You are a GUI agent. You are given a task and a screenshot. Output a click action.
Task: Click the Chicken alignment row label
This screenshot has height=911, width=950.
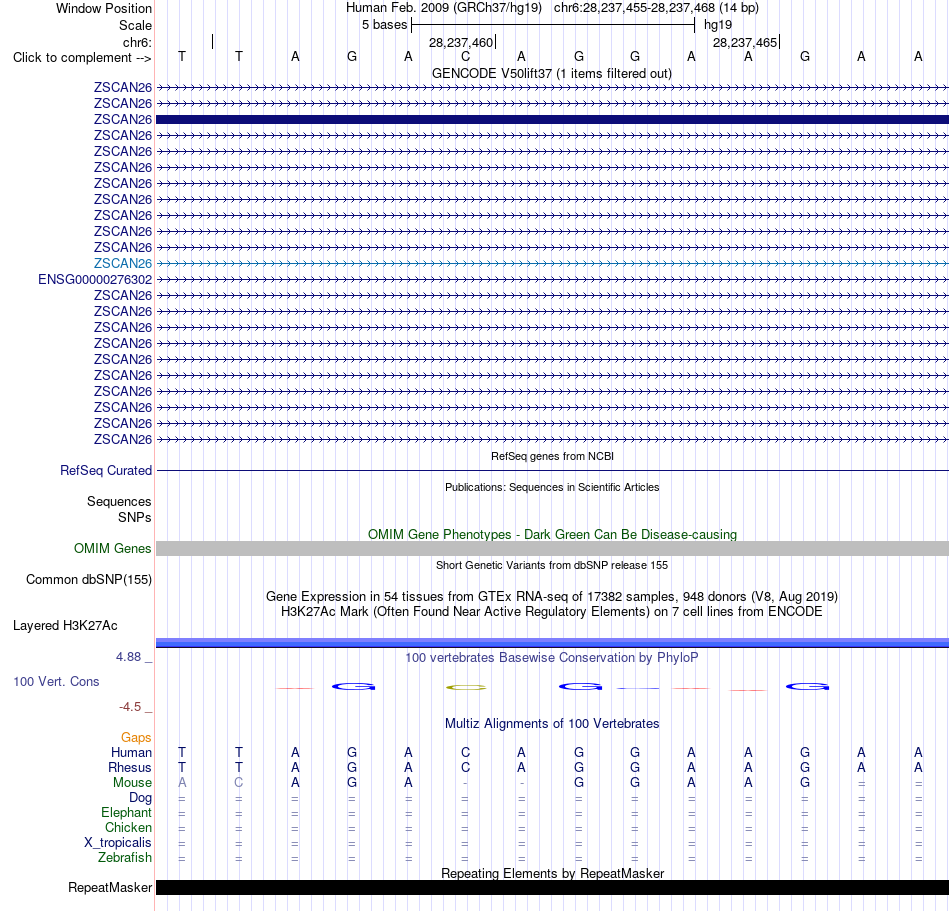(x=128, y=827)
